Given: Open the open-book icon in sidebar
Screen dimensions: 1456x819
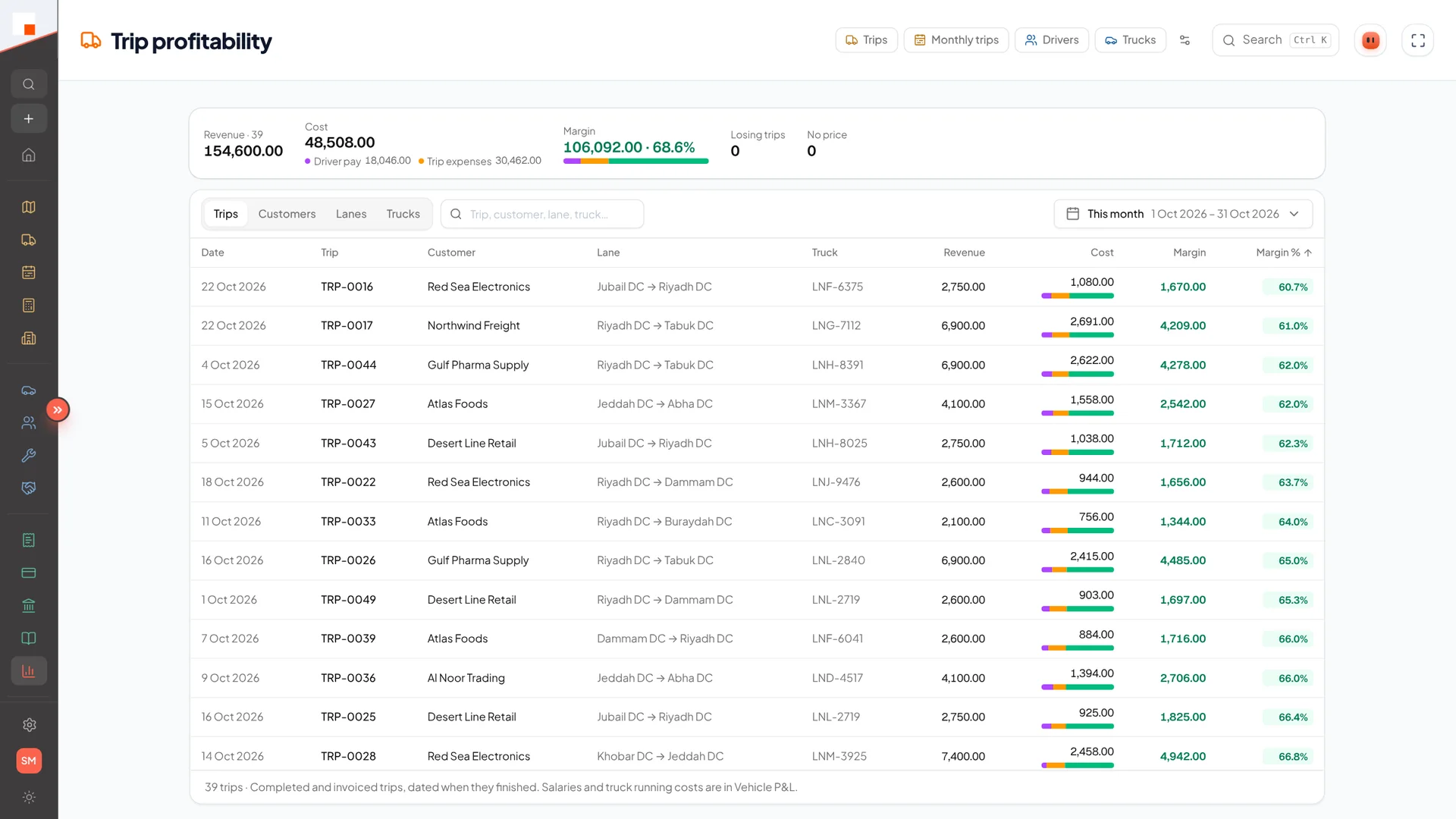Looking at the screenshot, I should click(29, 639).
